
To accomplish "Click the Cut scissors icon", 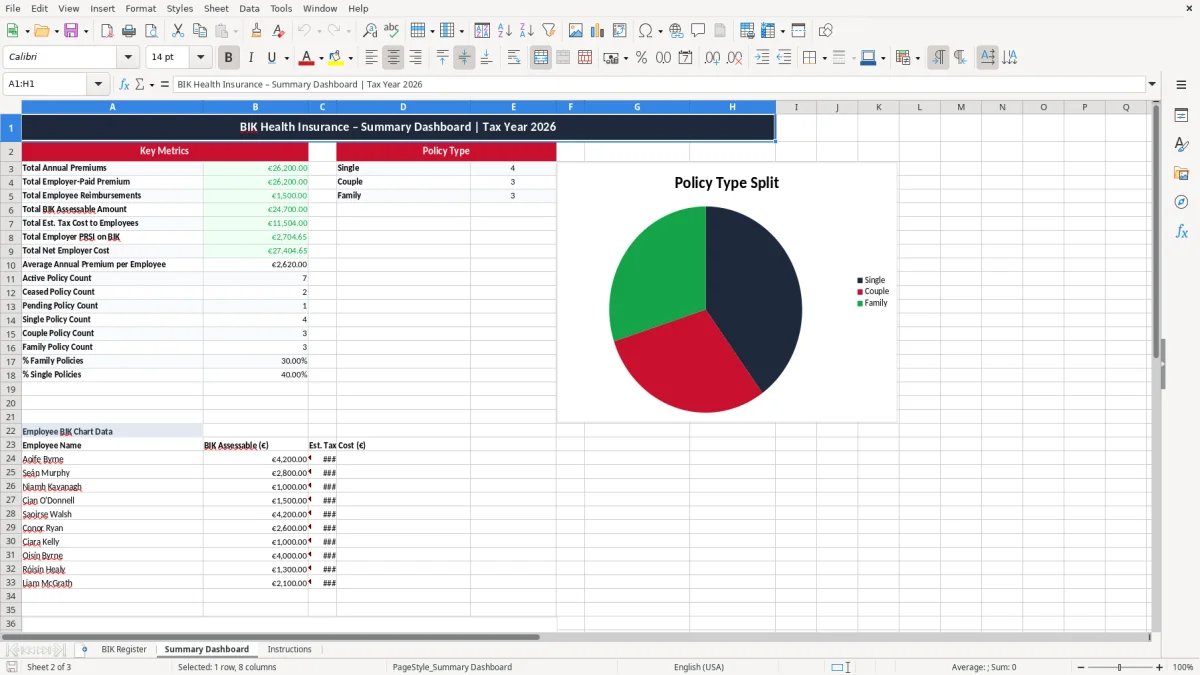I will (x=177, y=31).
